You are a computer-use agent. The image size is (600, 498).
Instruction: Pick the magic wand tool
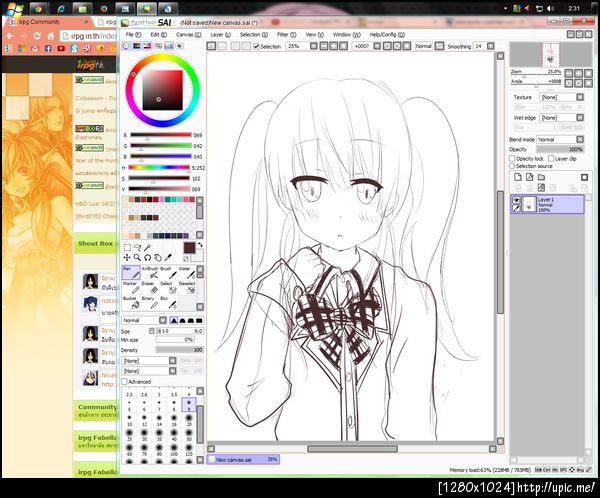[x=147, y=248]
